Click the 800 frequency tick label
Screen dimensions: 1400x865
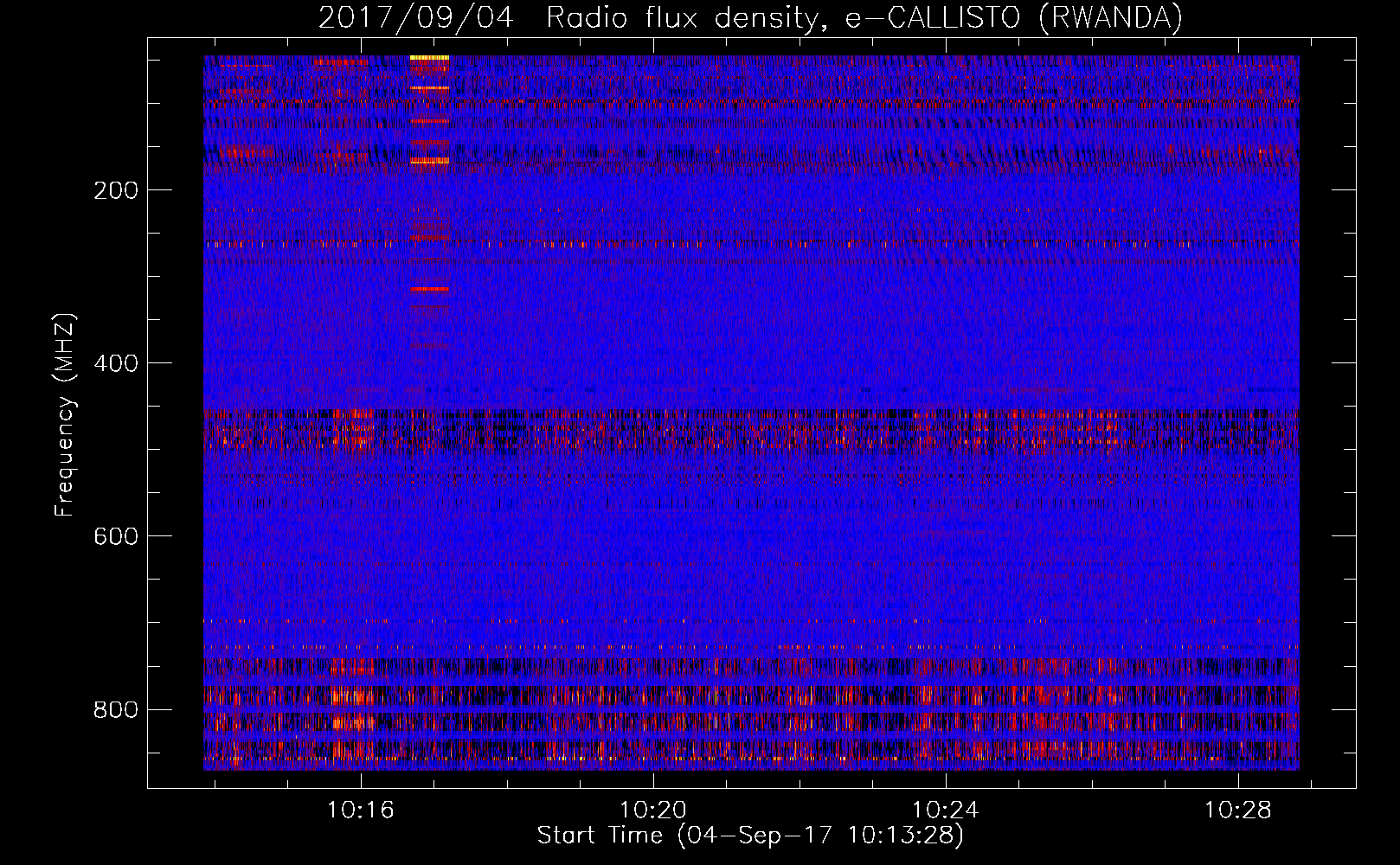(x=116, y=710)
